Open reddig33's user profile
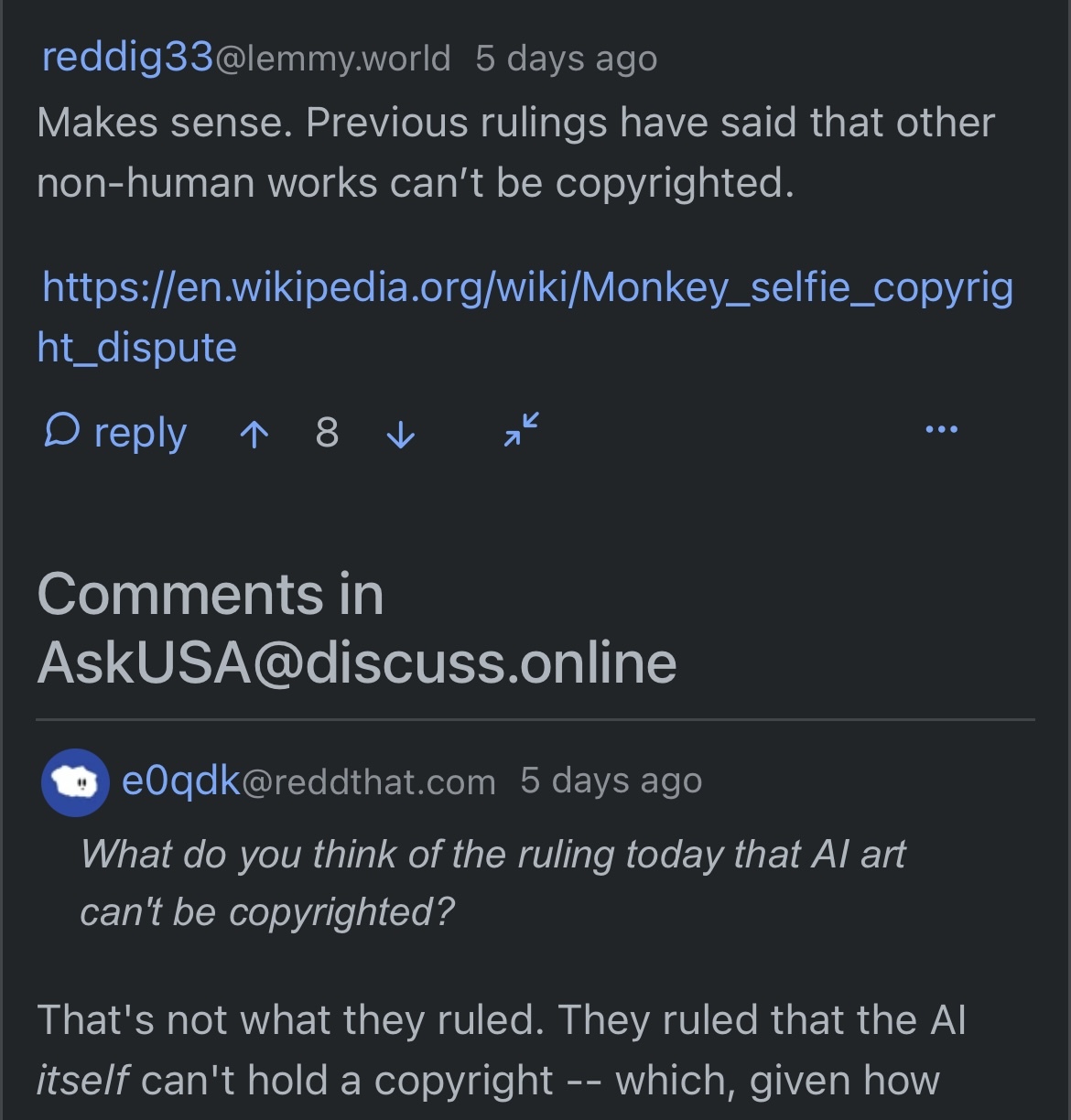The height and width of the screenshot is (1120, 1071). (x=127, y=58)
